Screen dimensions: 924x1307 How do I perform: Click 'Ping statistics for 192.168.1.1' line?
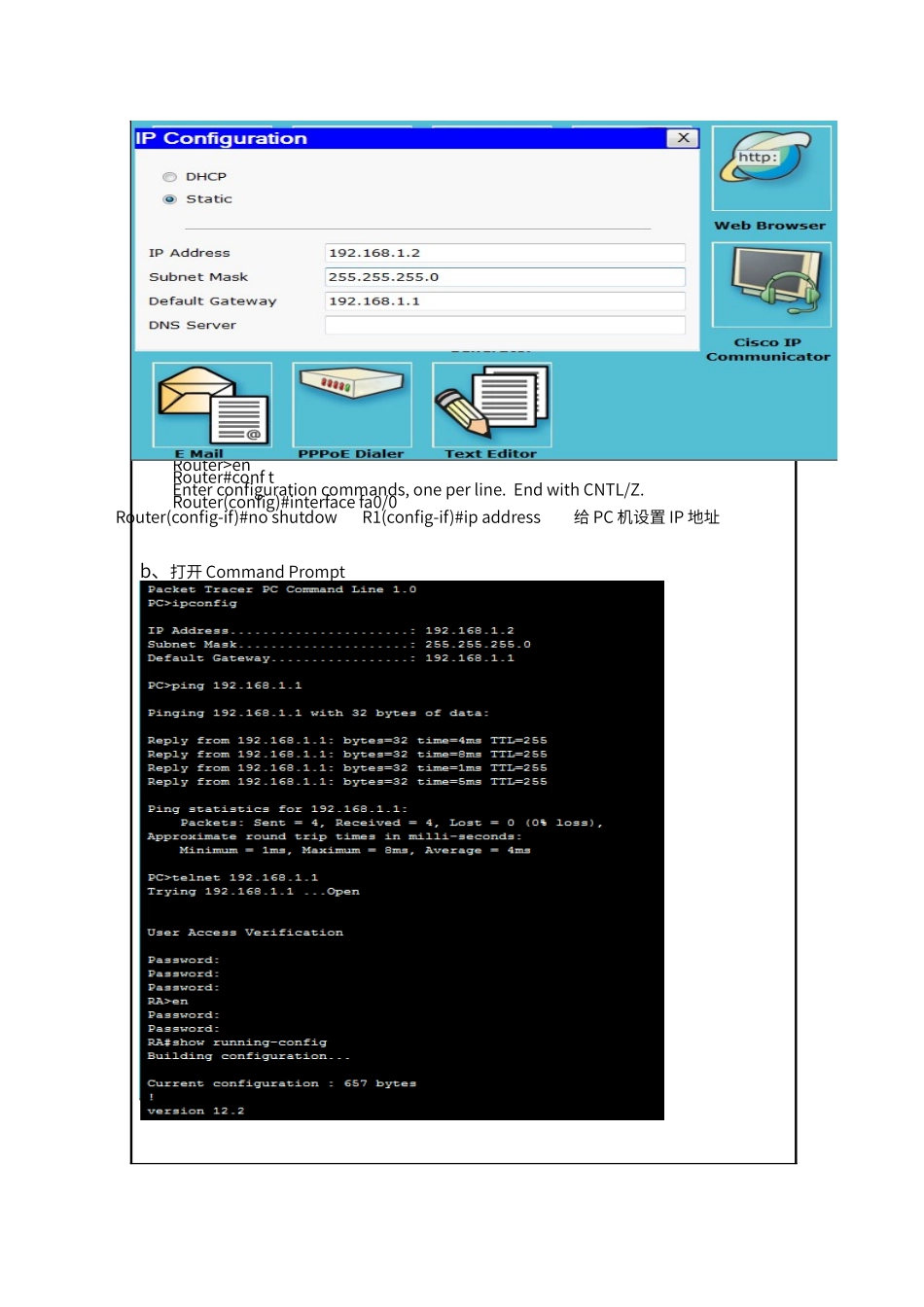[x=278, y=809]
